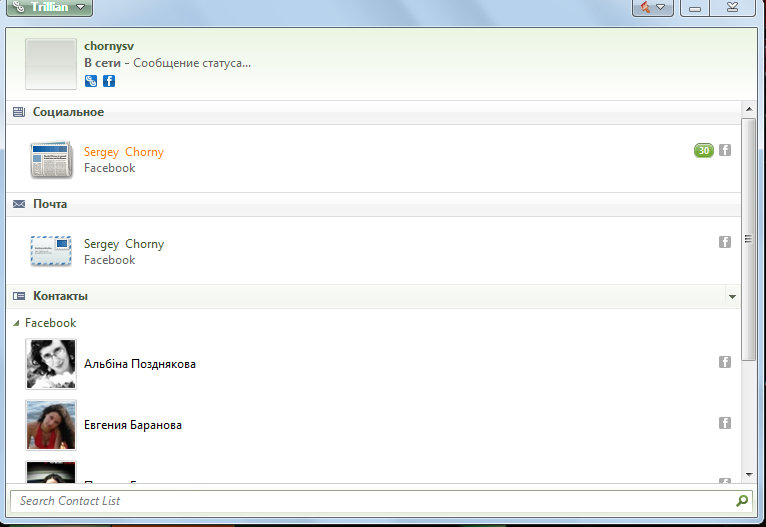This screenshot has width=766, height=527.
Task: Click Евгения Баранова's avatar photo
Action: [51, 425]
